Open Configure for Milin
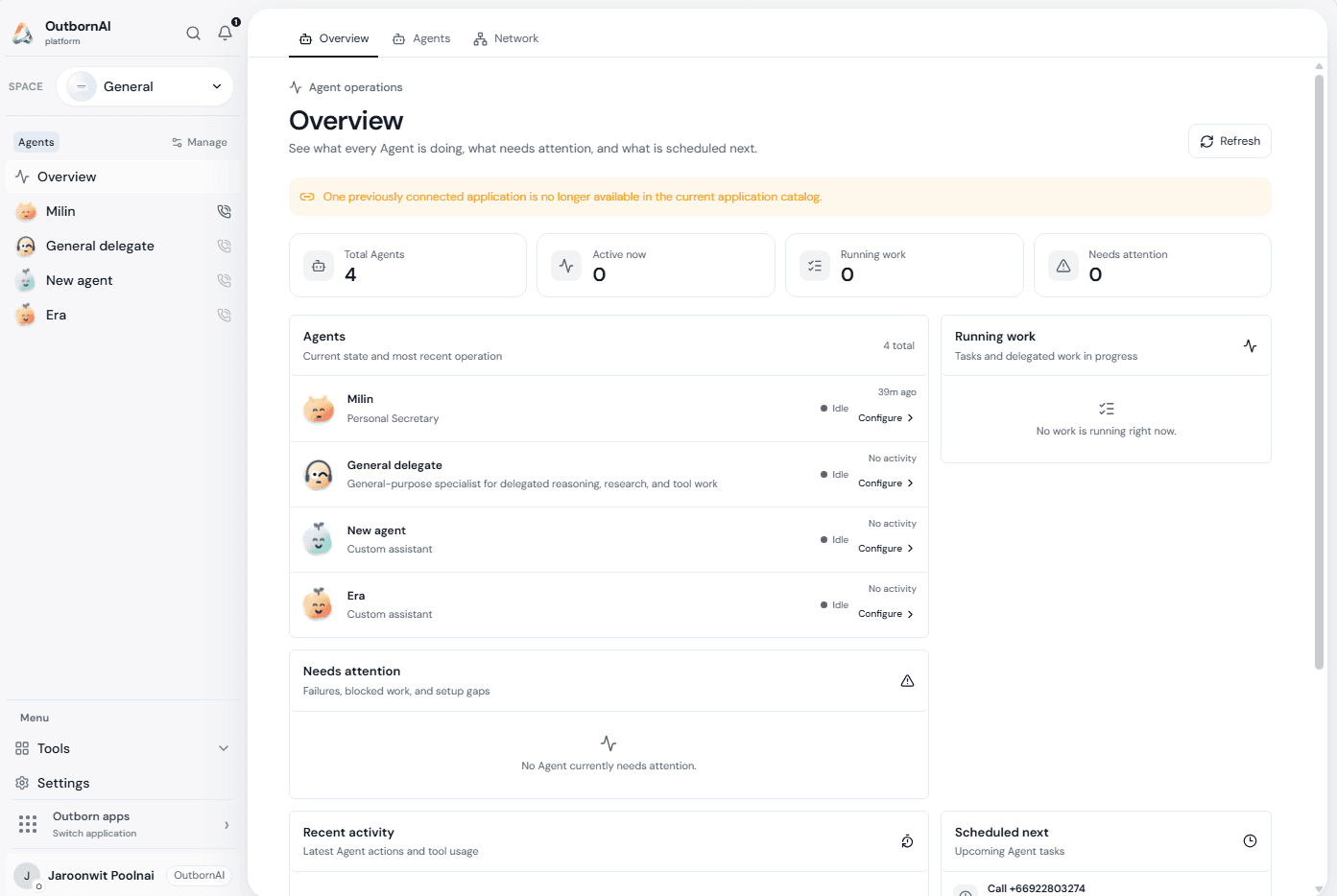1337x896 pixels. [x=886, y=418]
